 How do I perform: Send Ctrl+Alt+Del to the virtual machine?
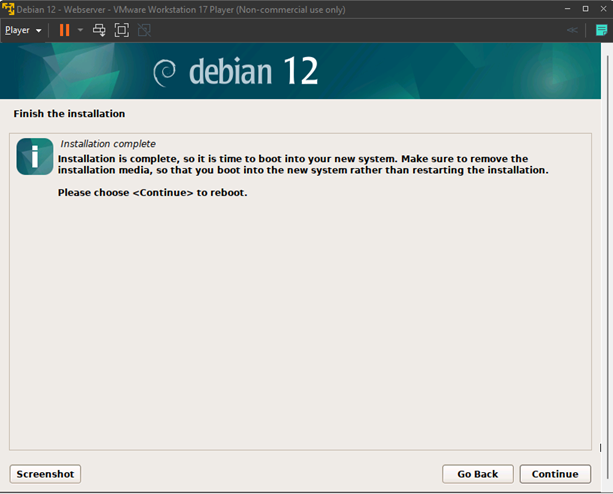pos(100,30)
